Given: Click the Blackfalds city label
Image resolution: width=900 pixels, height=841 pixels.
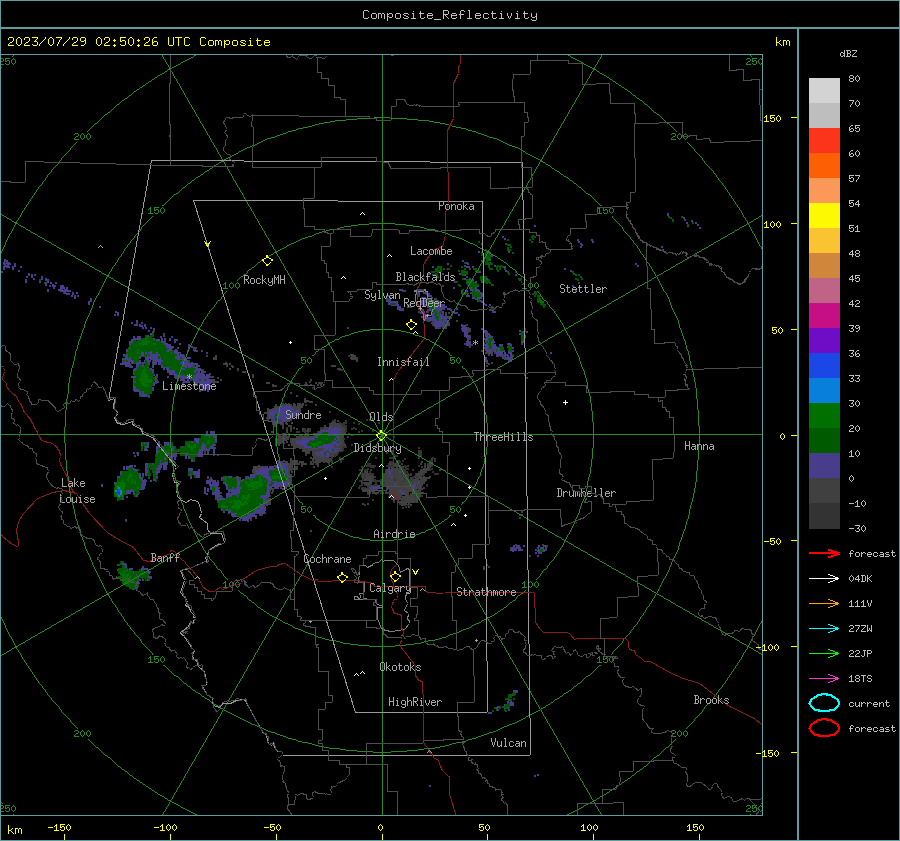Looking at the screenshot, I should [425, 277].
